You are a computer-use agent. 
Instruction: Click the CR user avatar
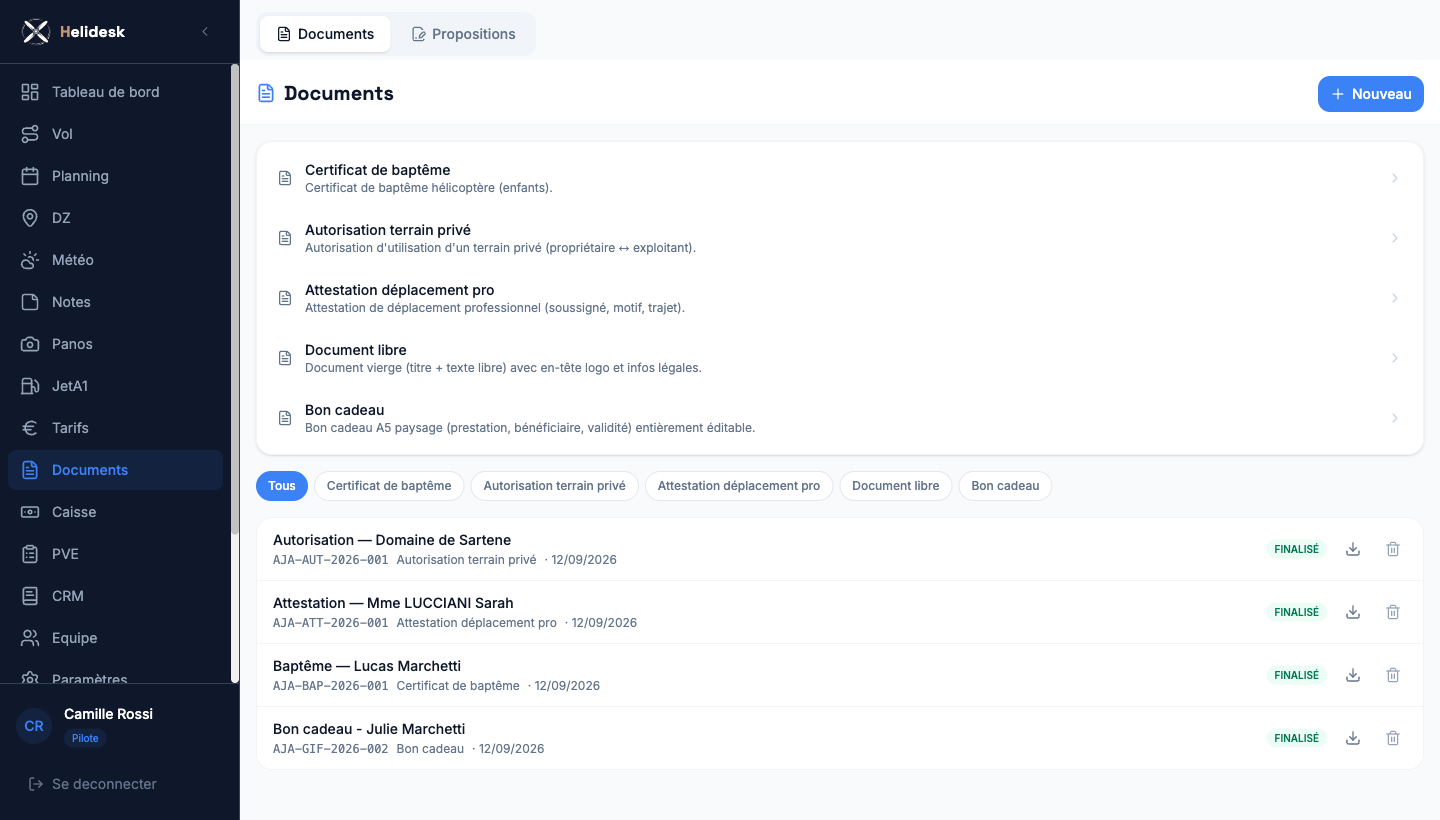tap(34, 726)
